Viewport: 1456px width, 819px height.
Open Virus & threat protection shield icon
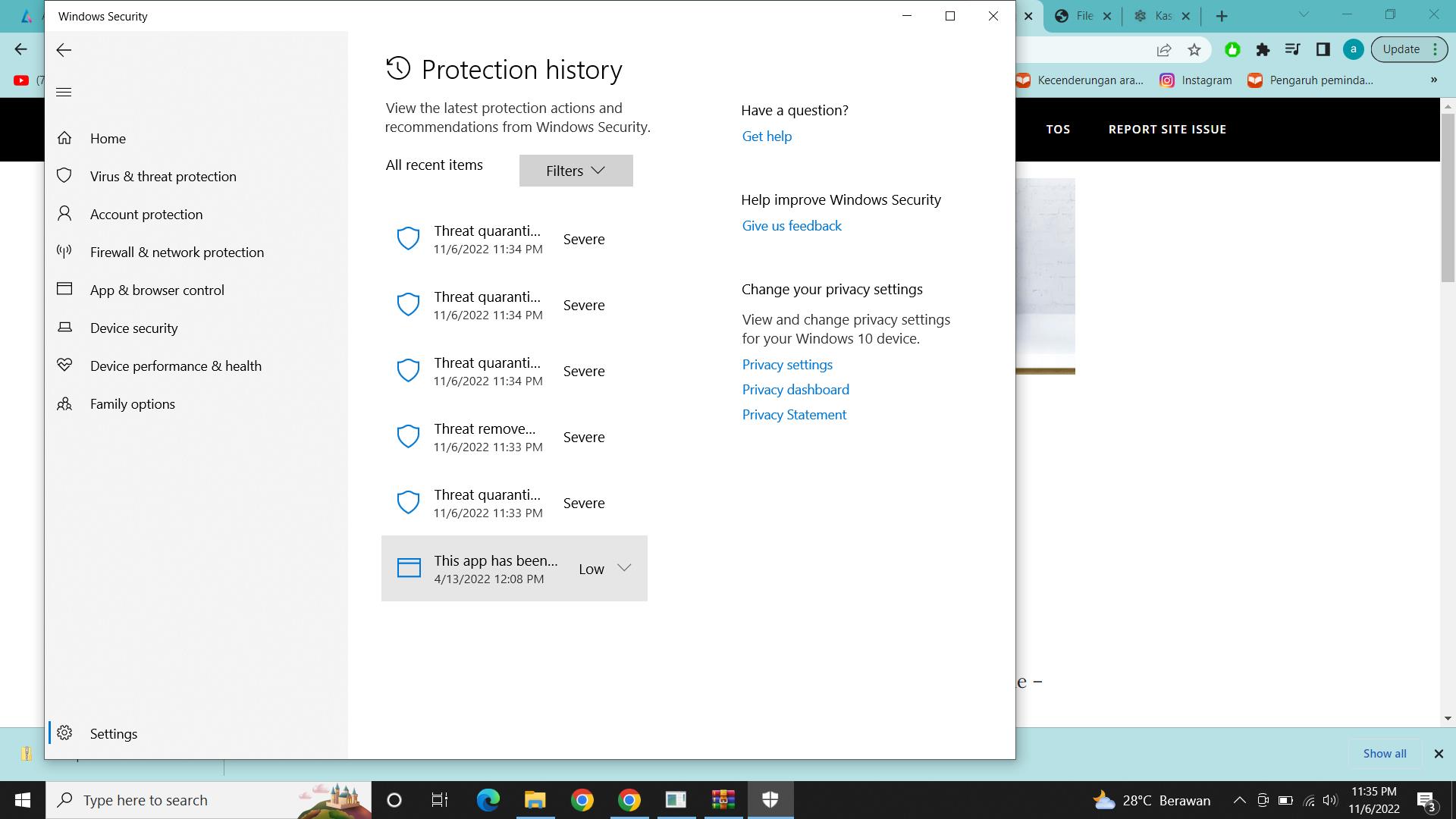pos(64,176)
